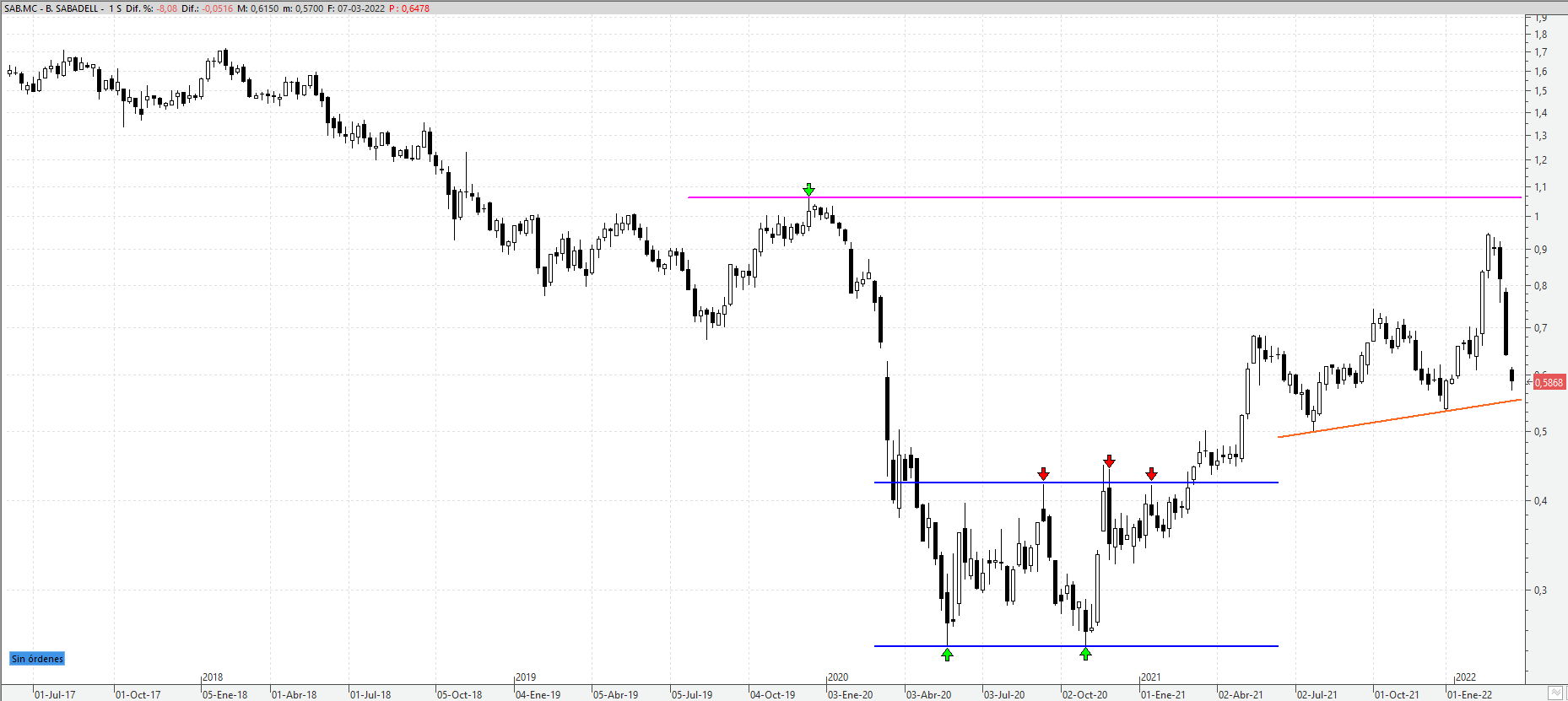Click the red 0,5868 current price label
This screenshot has width=1568, height=701.
(x=1549, y=382)
